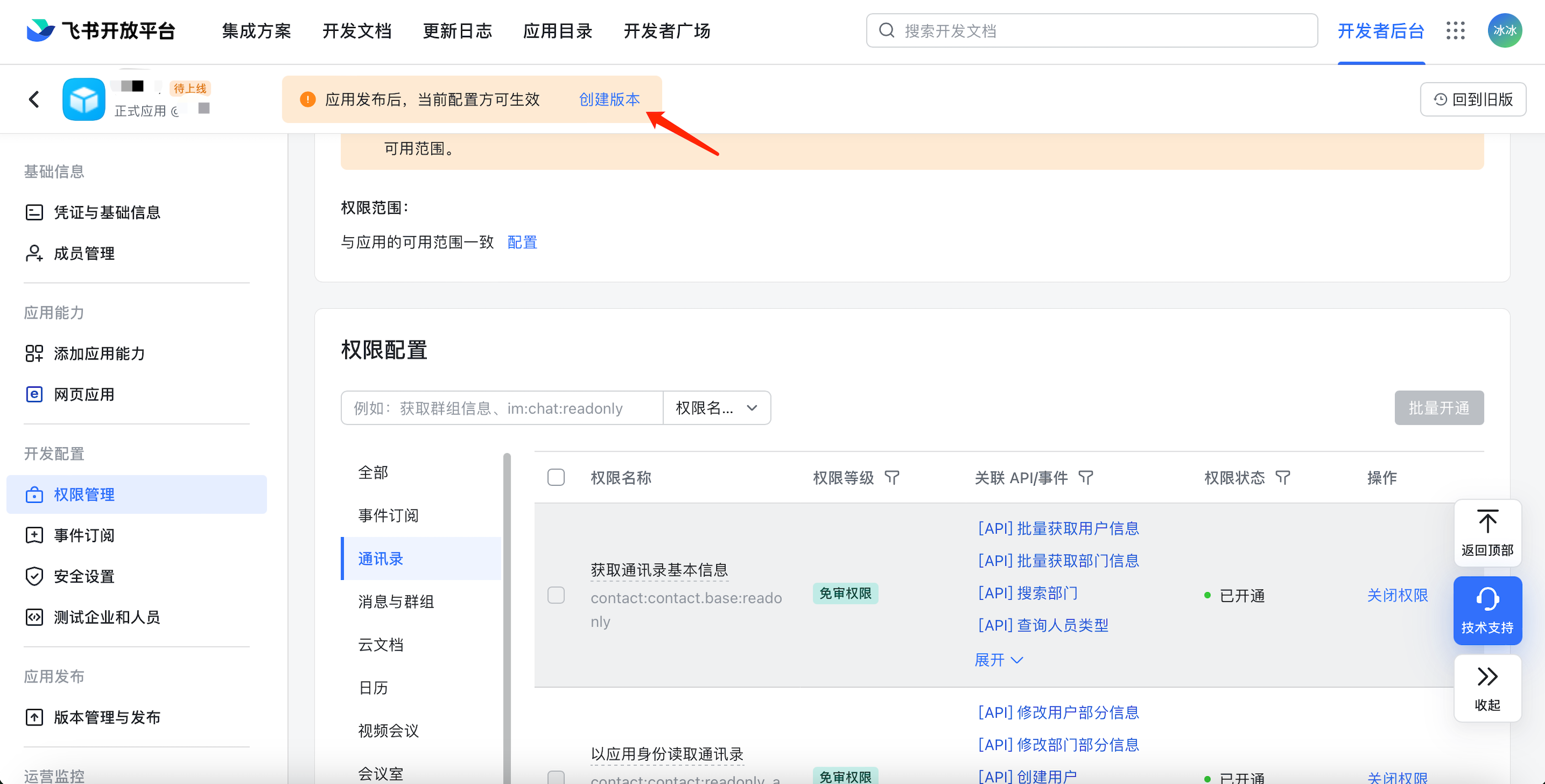
Task: Select the 日历 permission category
Action: [x=421, y=688]
